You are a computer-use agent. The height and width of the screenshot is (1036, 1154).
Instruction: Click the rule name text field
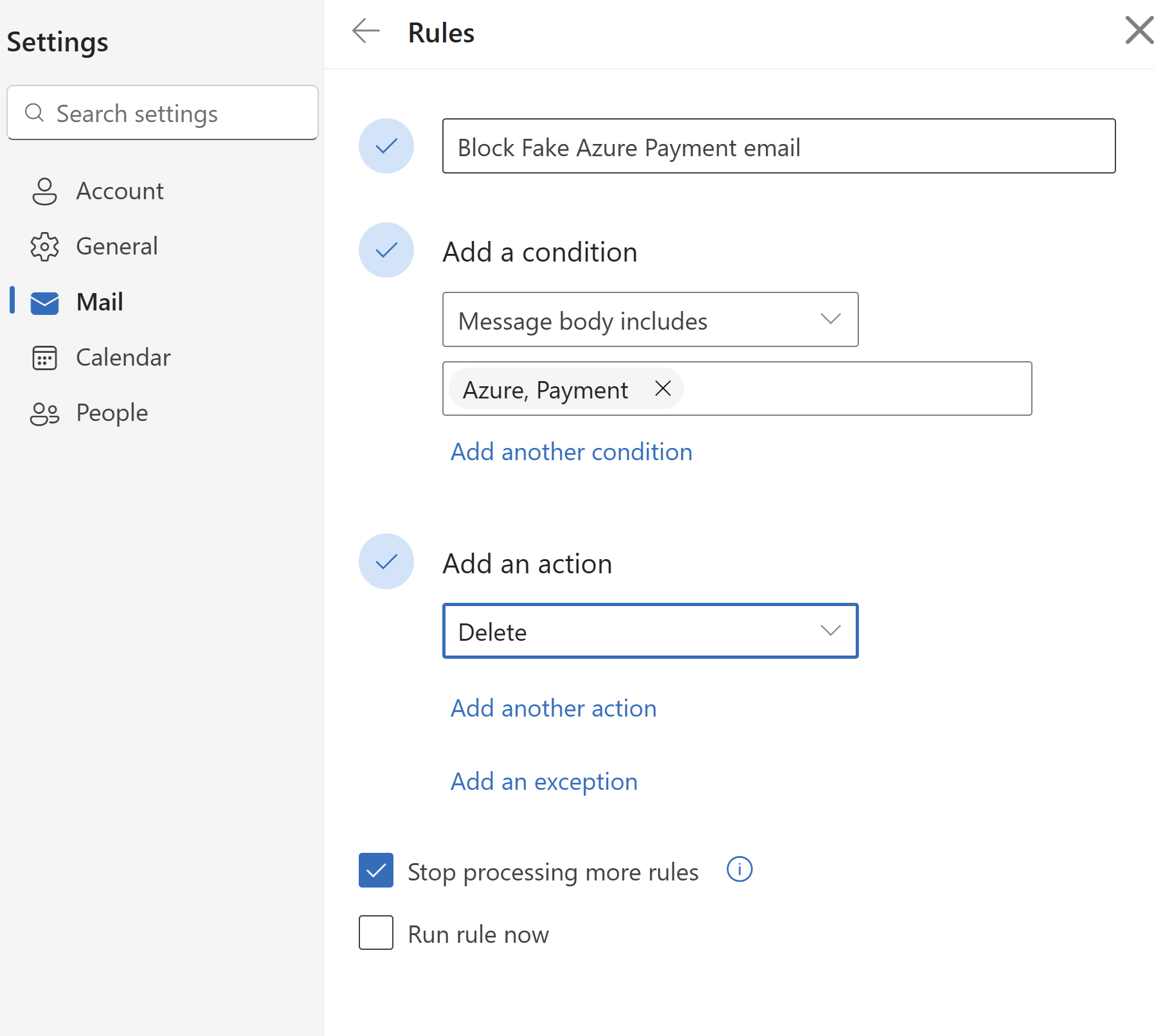(778, 147)
